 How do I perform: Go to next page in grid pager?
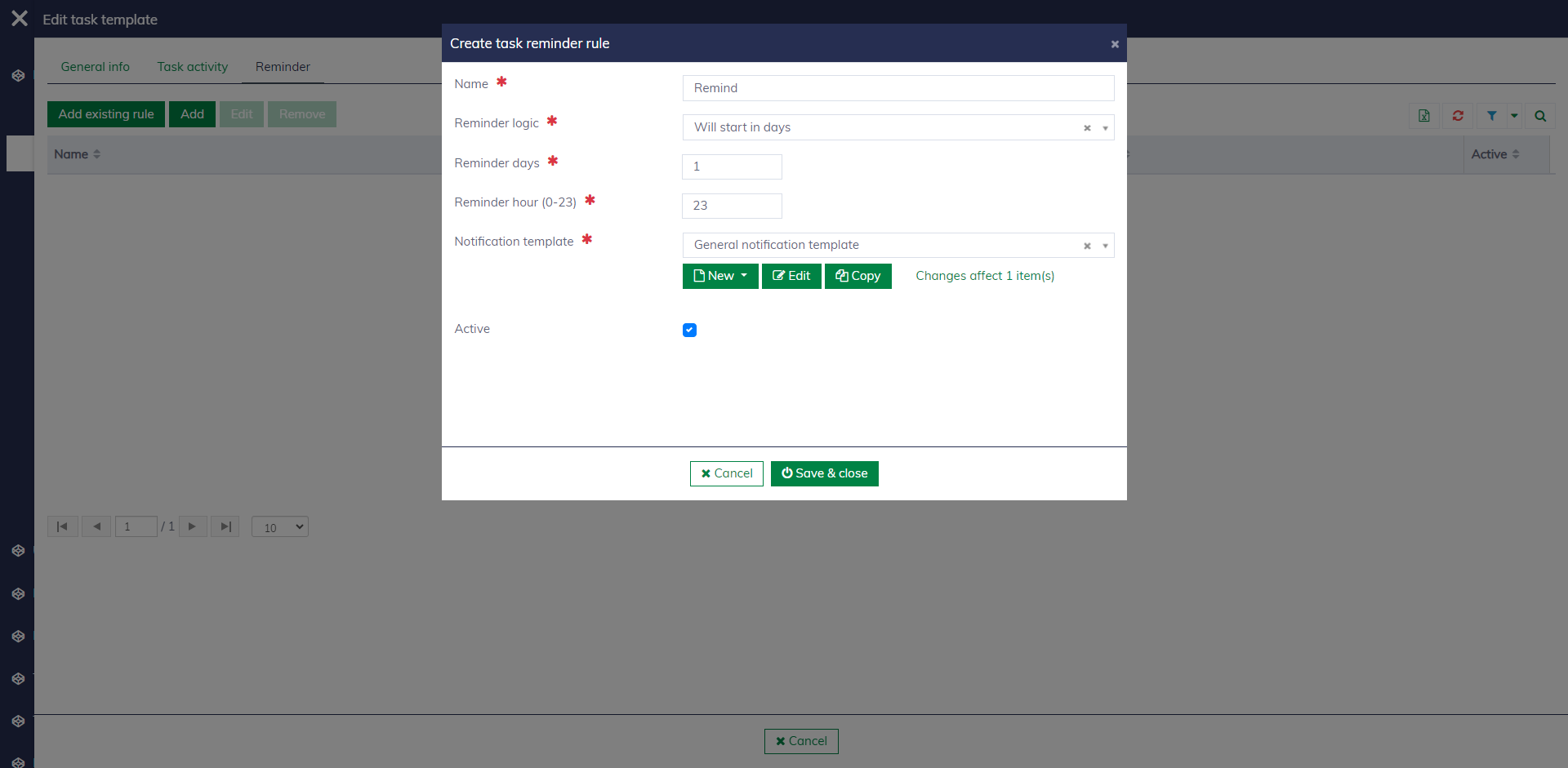pyautogui.click(x=193, y=526)
